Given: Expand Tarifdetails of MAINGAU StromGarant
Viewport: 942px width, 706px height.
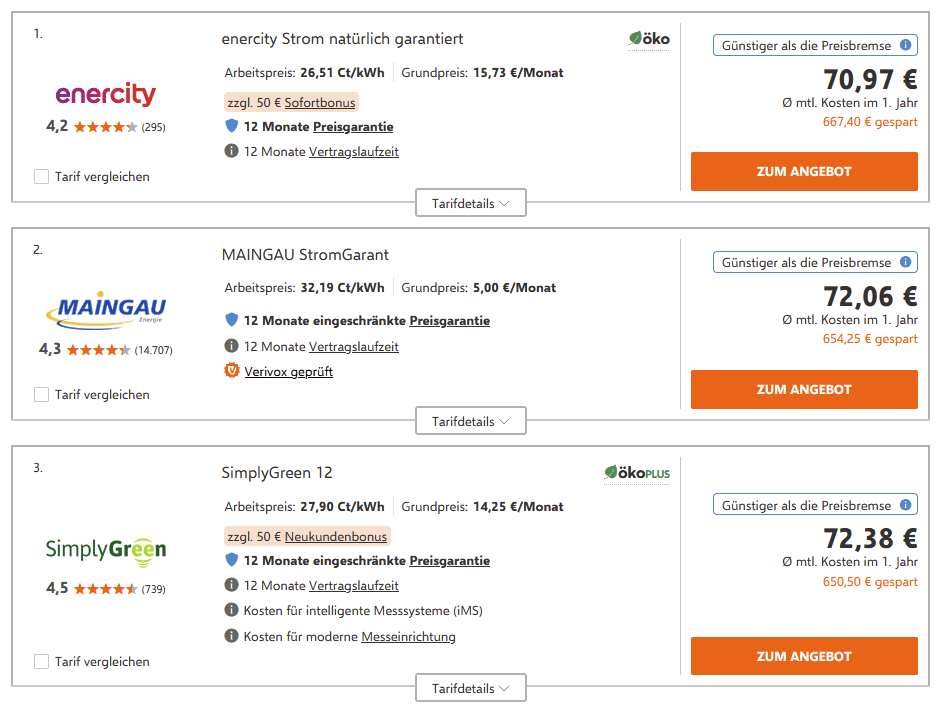Looking at the screenshot, I should (471, 421).
